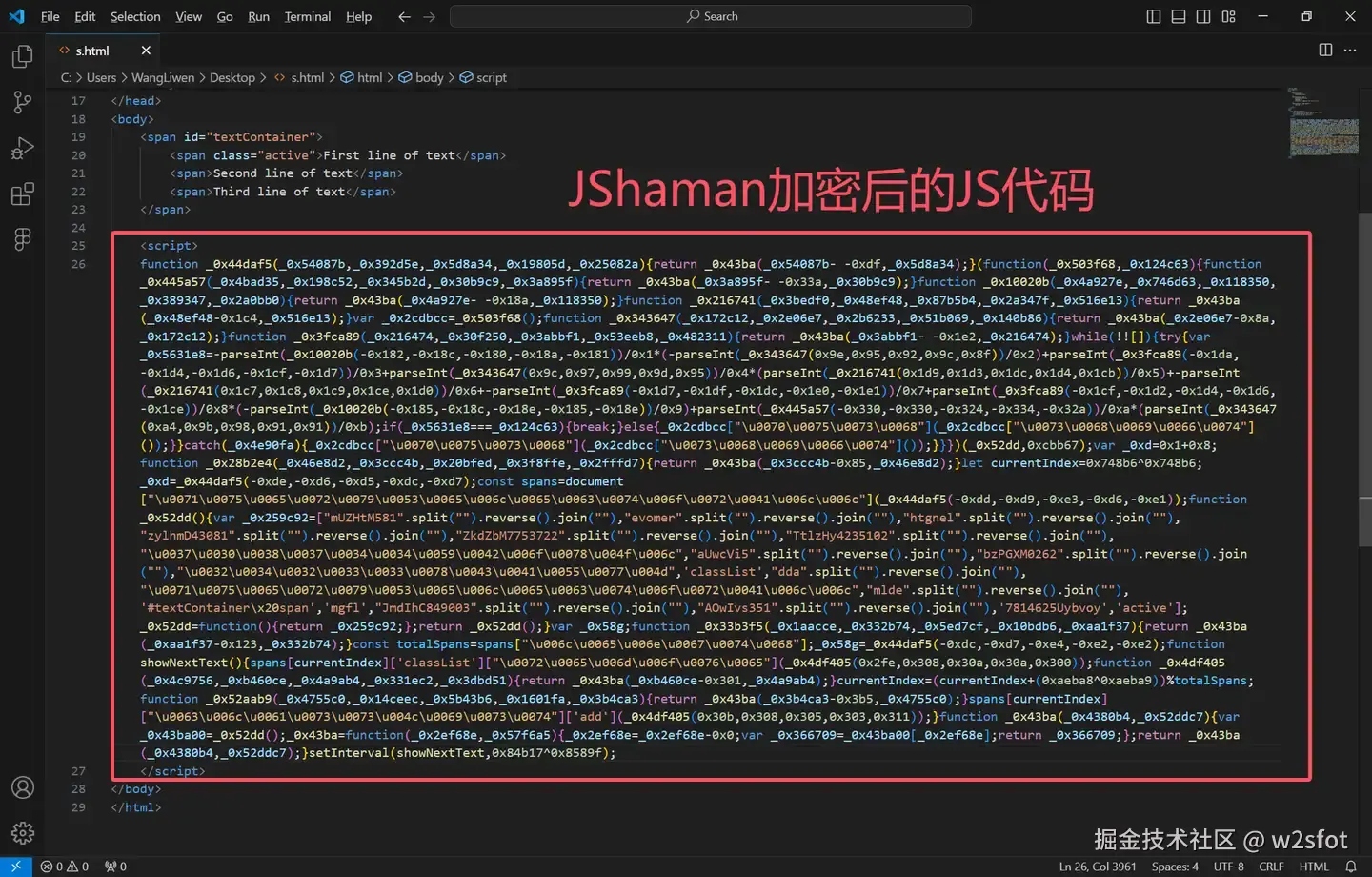This screenshot has height=877, width=1372.
Task: Click the textContainer id attribute value
Action: point(260,137)
